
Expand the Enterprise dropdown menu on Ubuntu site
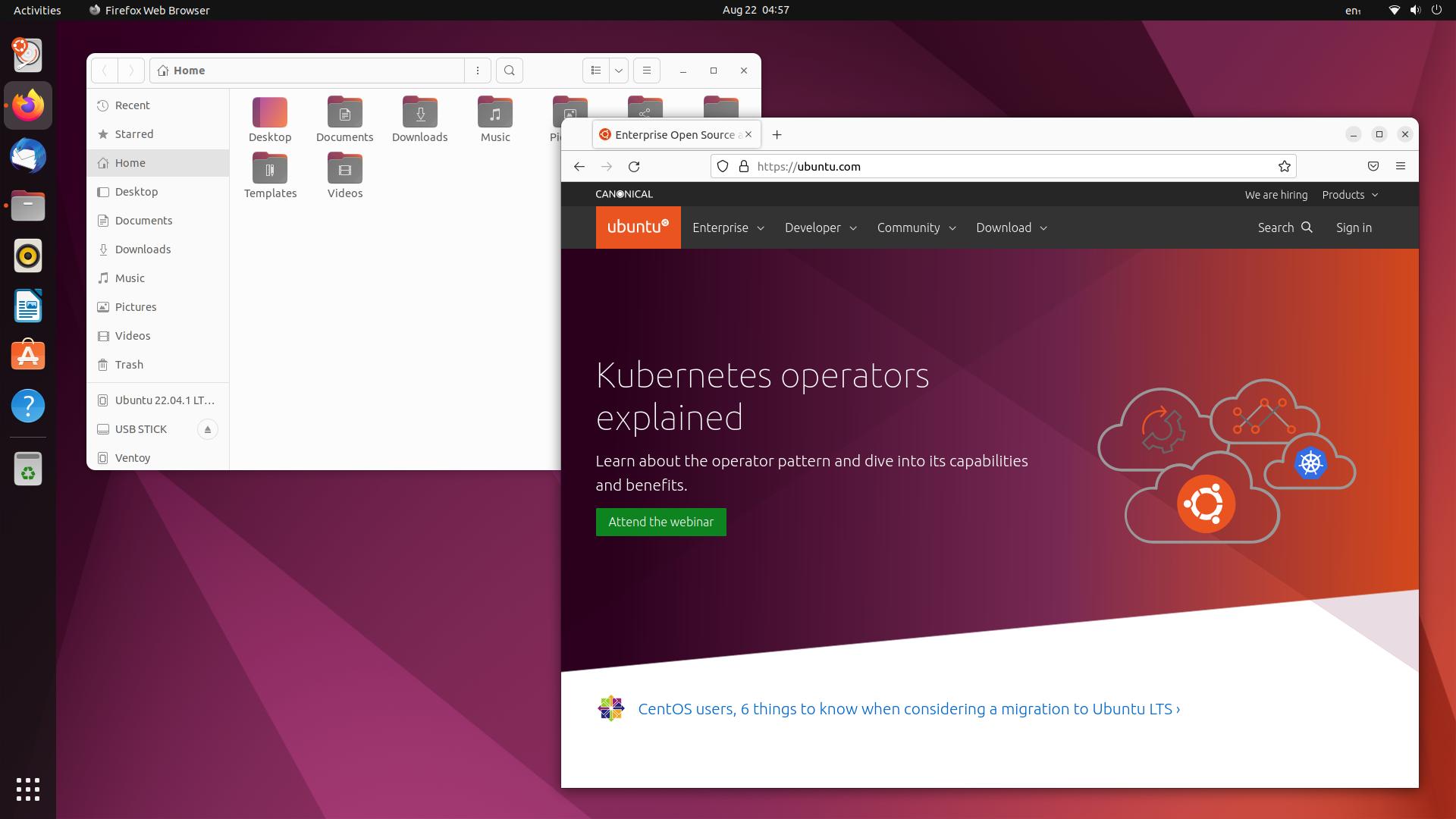coord(727,227)
